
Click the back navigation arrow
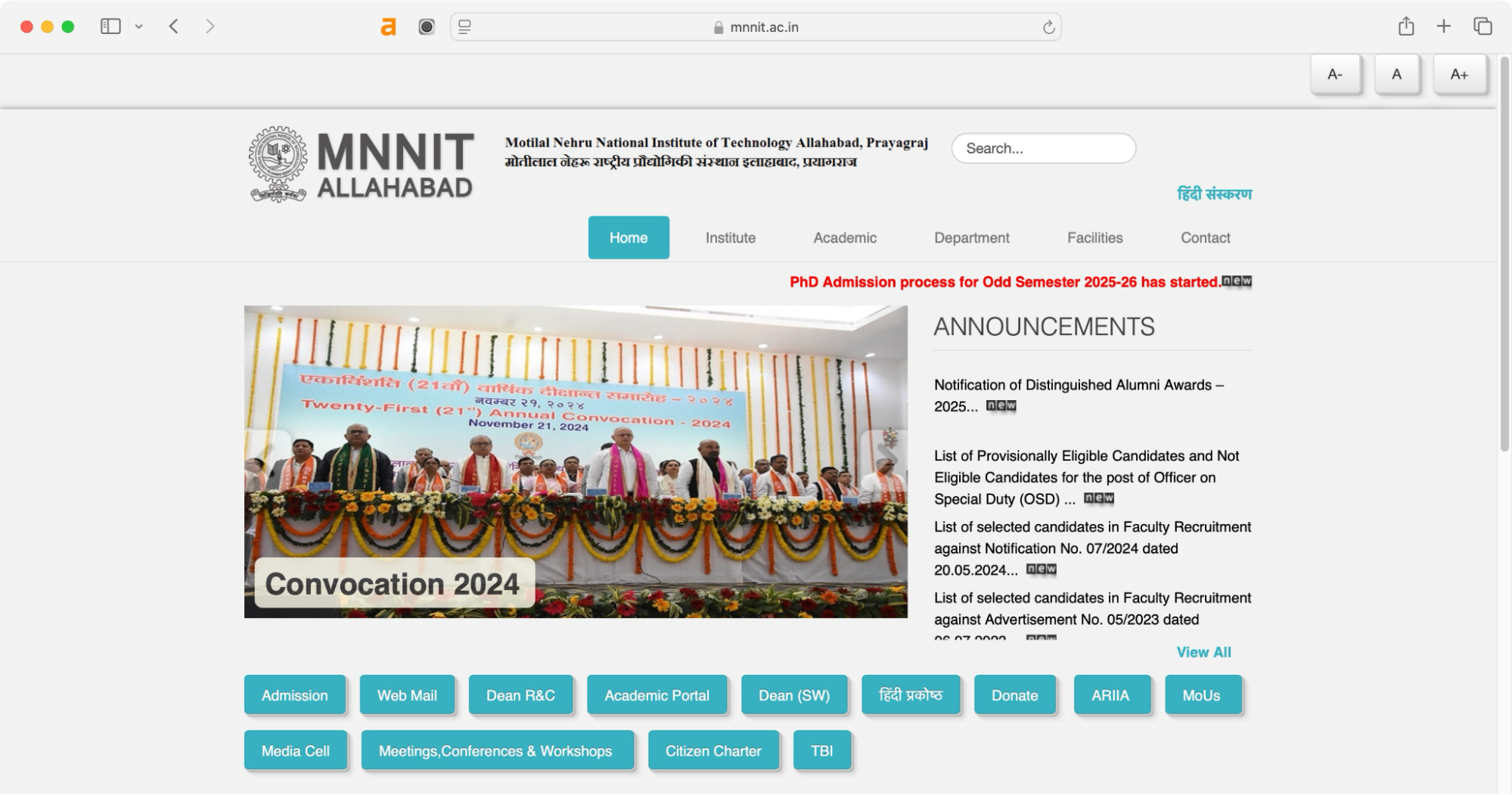(x=173, y=25)
